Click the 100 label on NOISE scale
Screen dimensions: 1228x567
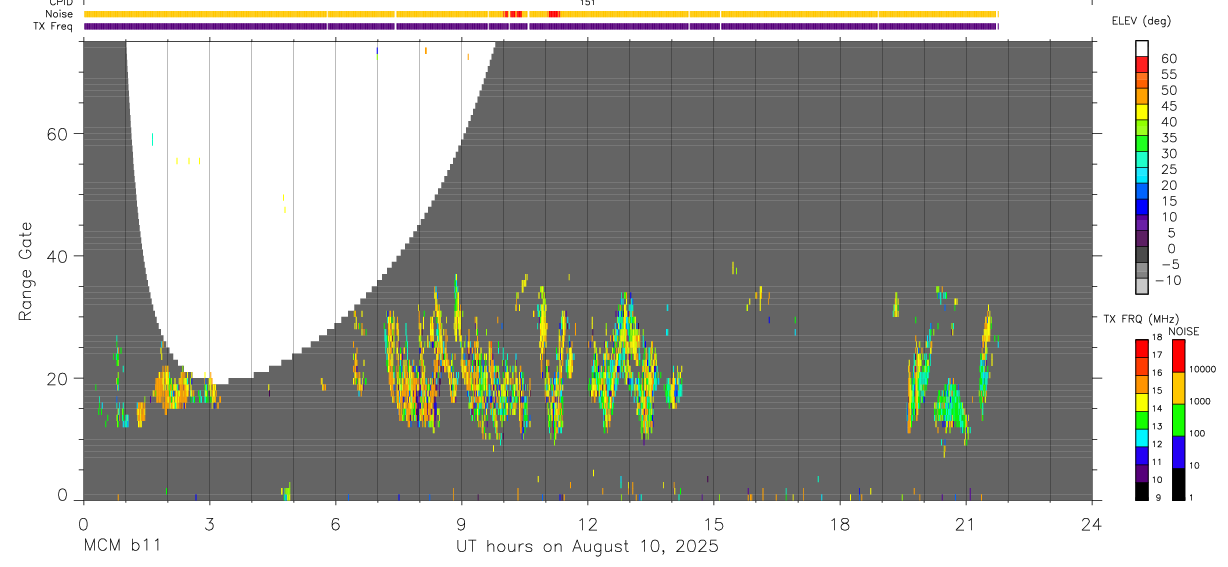click(x=1198, y=433)
